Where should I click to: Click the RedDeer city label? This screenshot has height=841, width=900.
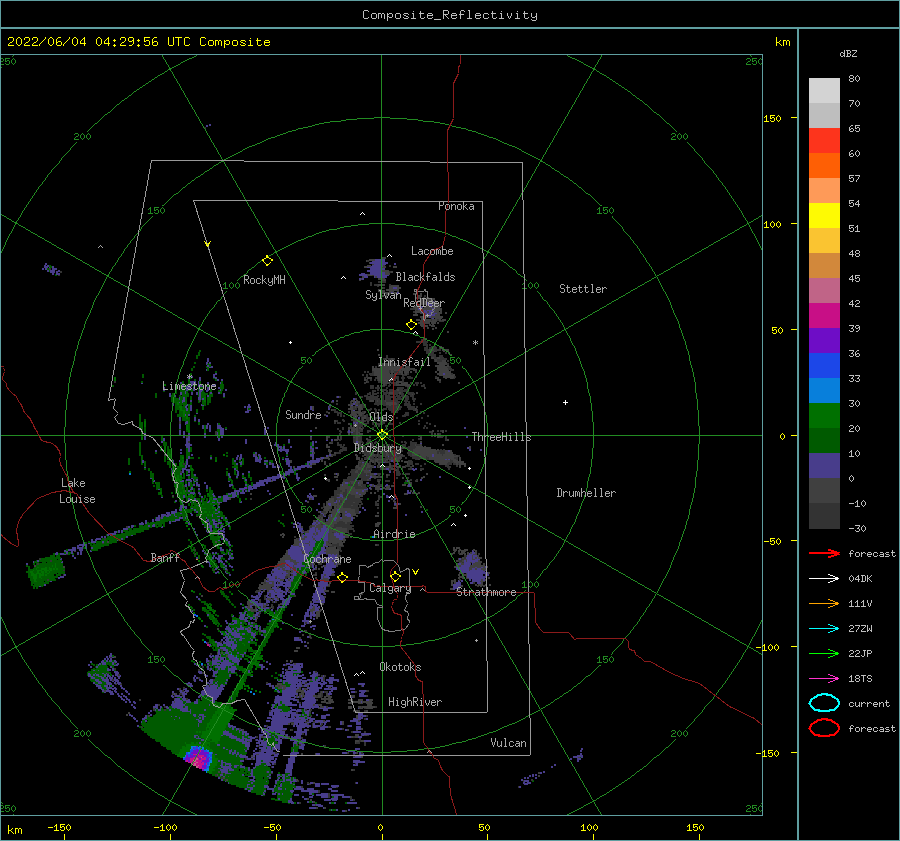pyautogui.click(x=424, y=303)
